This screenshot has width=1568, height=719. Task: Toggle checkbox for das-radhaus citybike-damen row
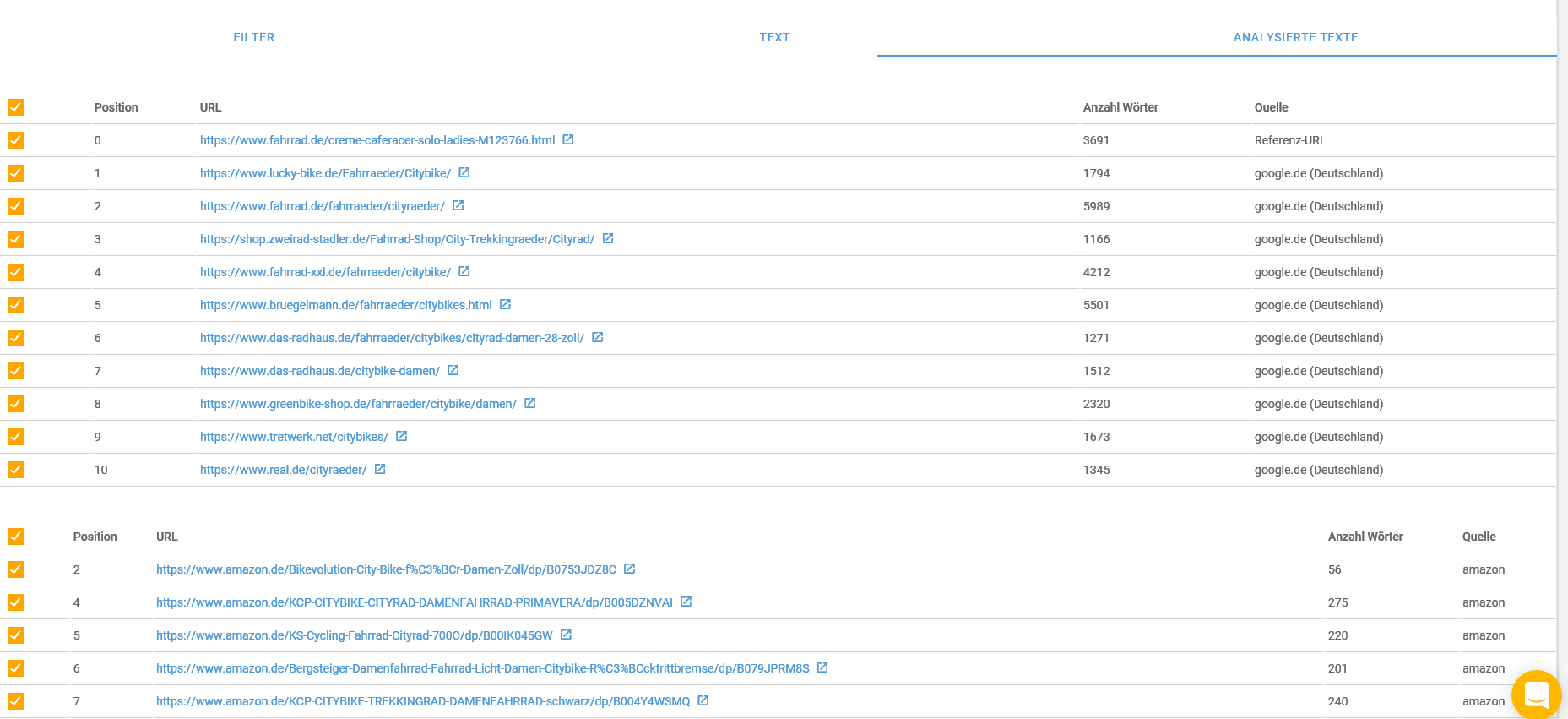point(16,371)
